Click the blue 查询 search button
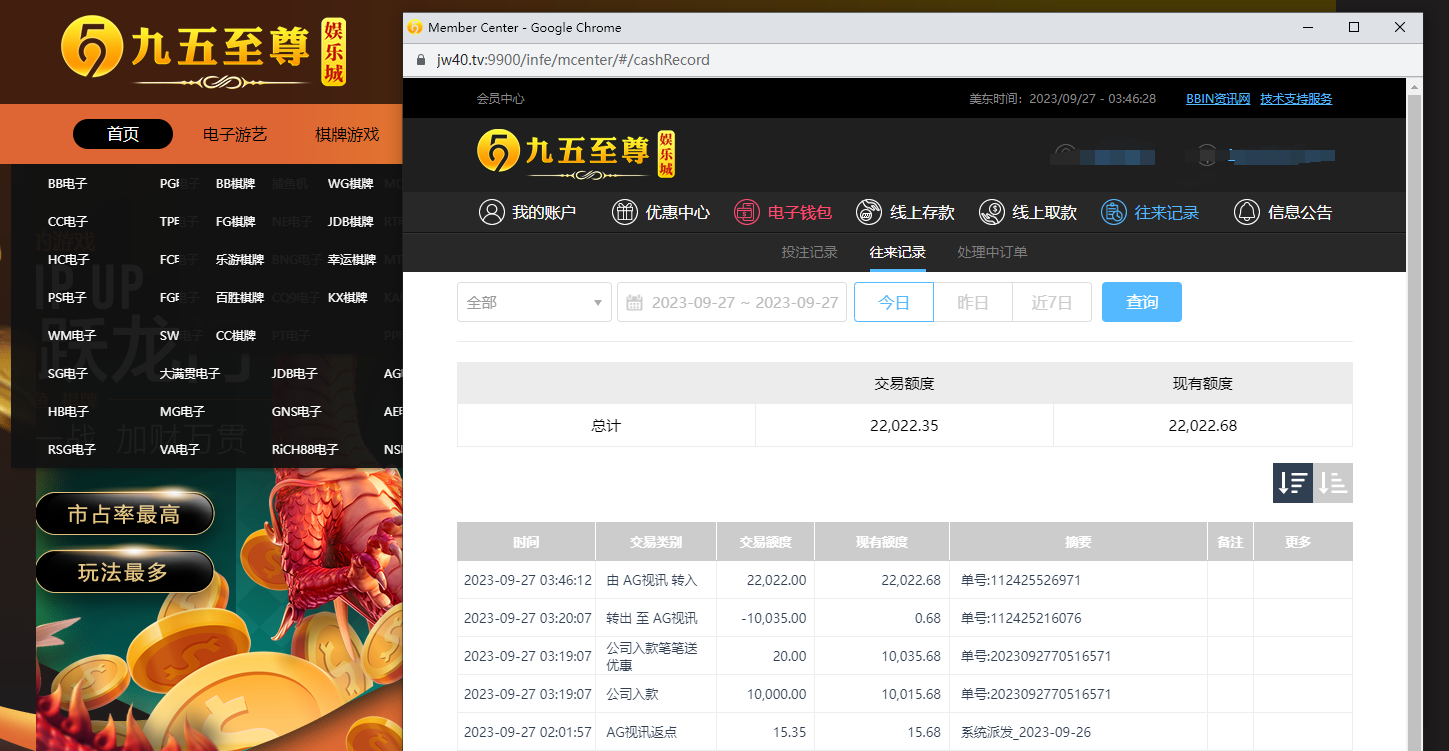The height and width of the screenshot is (751, 1449). pos(1141,302)
